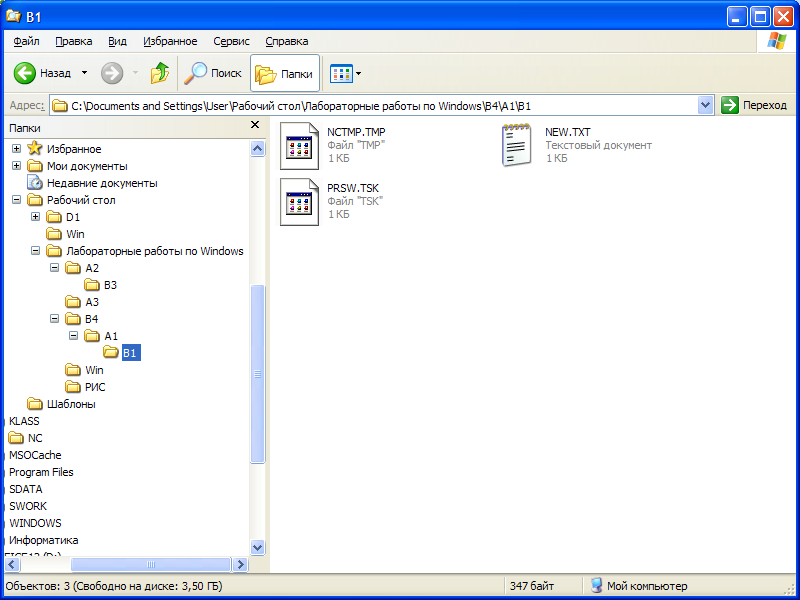This screenshot has height=600, width=800.
Task: Collapse the Рабочий стол tree node
Action: [x=16, y=200]
